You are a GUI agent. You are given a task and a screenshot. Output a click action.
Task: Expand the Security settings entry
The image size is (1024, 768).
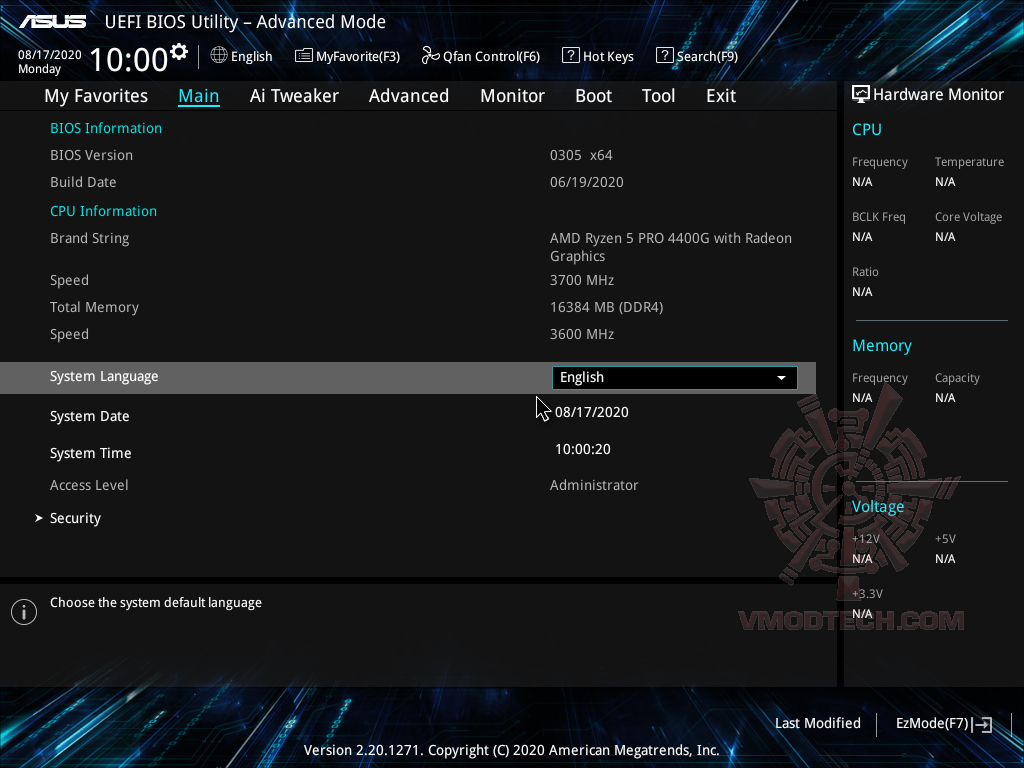coord(75,517)
